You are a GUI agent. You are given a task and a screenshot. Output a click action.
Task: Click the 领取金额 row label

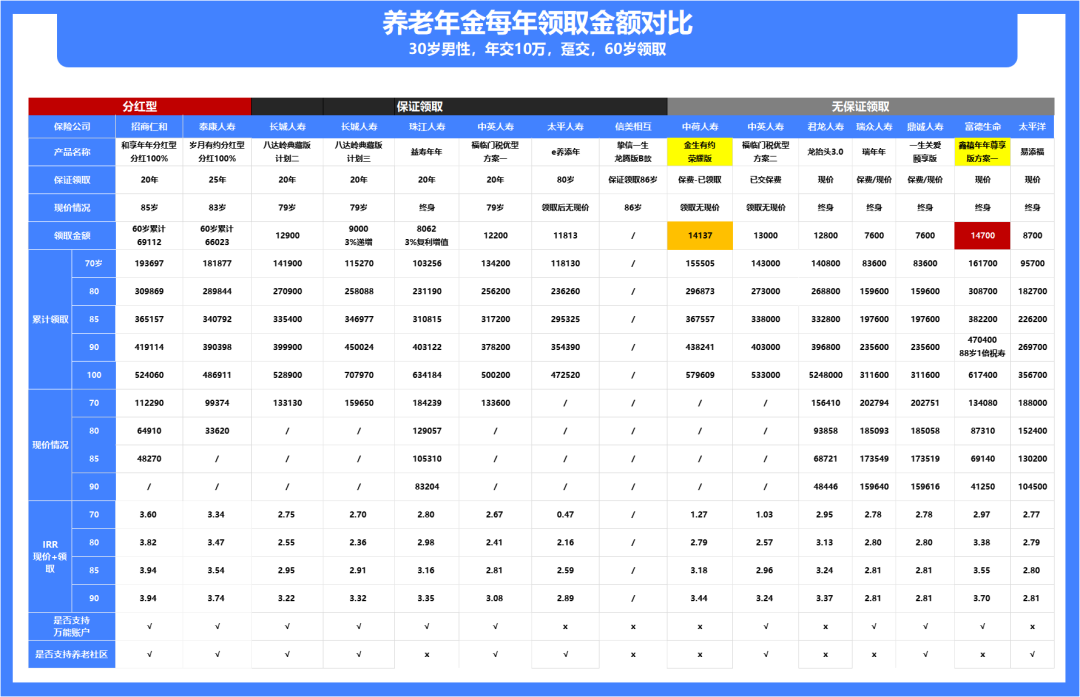coord(72,236)
